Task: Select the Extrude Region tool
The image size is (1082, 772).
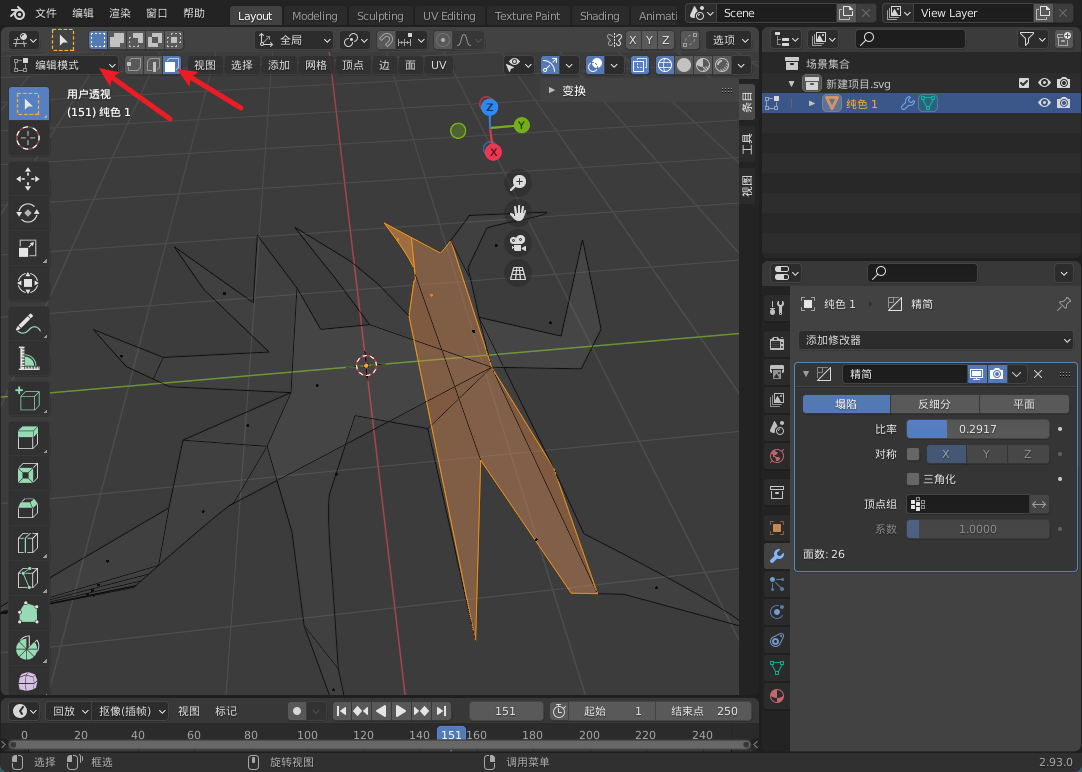Action: [28, 439]
